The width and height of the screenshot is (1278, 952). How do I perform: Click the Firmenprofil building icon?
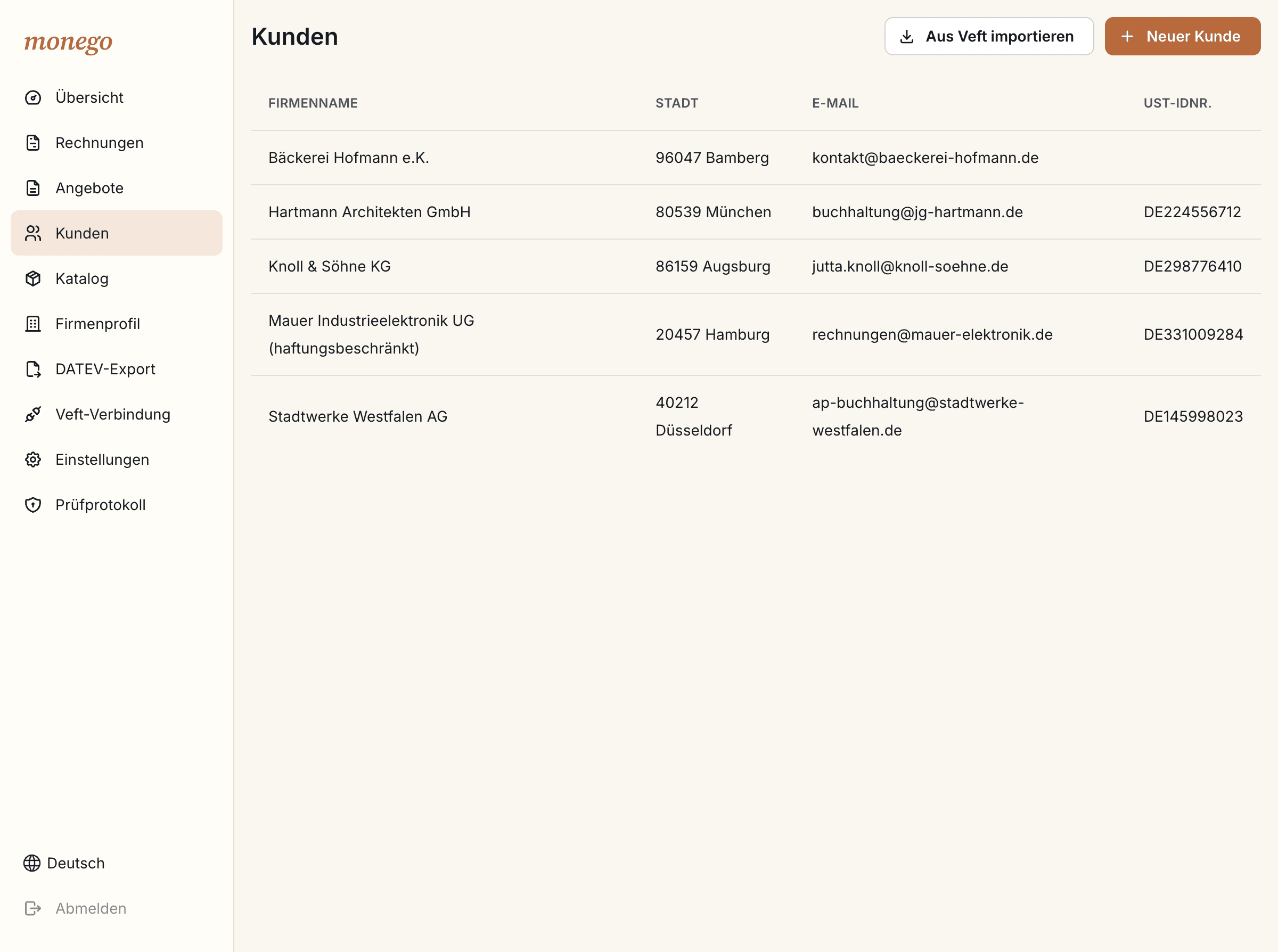33,324
